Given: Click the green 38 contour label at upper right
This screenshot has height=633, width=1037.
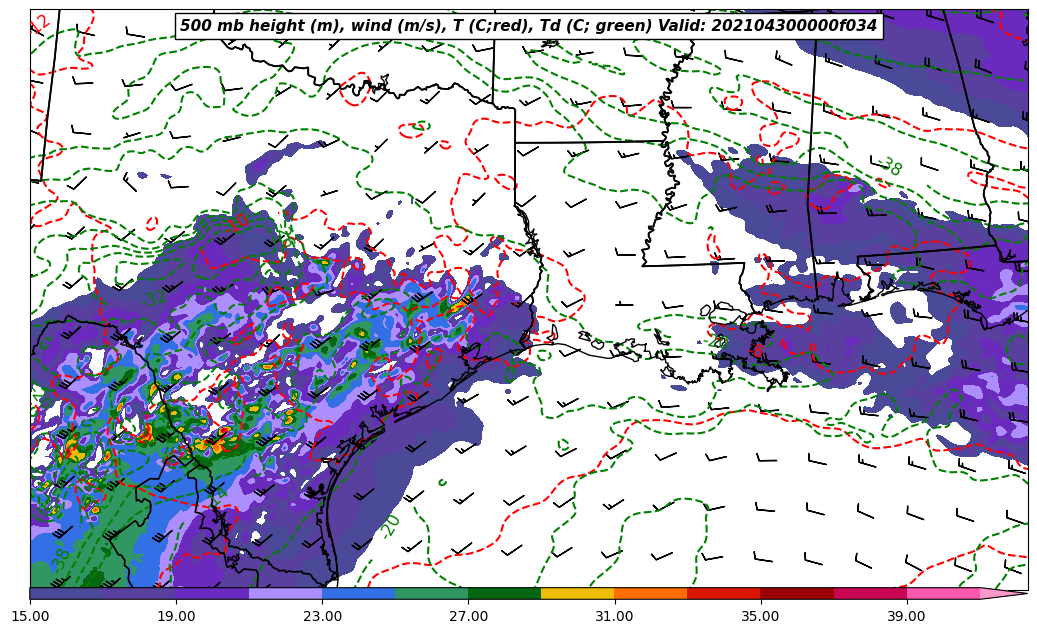Looking at the screenshot, I should [889, 167].
